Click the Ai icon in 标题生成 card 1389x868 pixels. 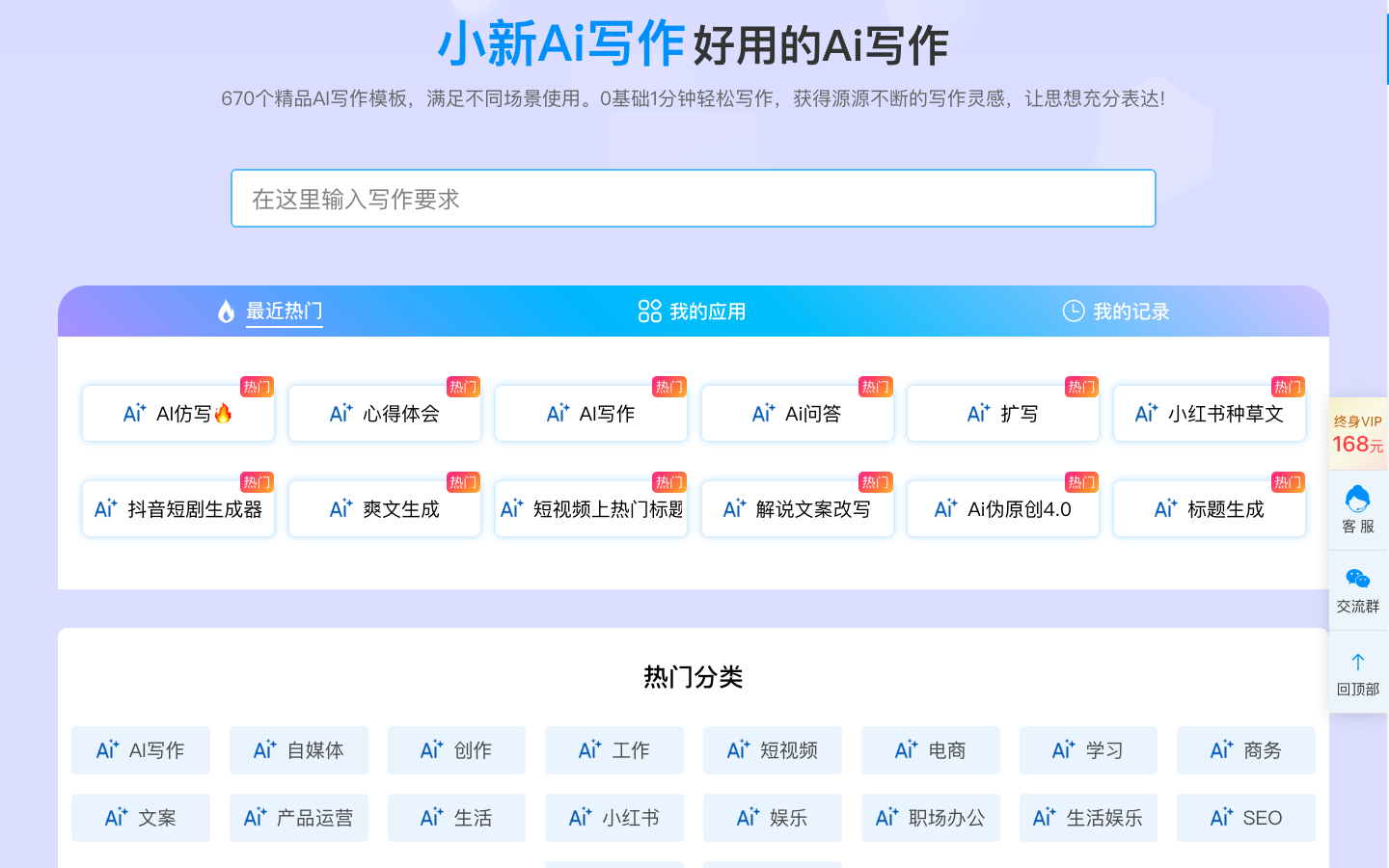(x=1165, y=509)
